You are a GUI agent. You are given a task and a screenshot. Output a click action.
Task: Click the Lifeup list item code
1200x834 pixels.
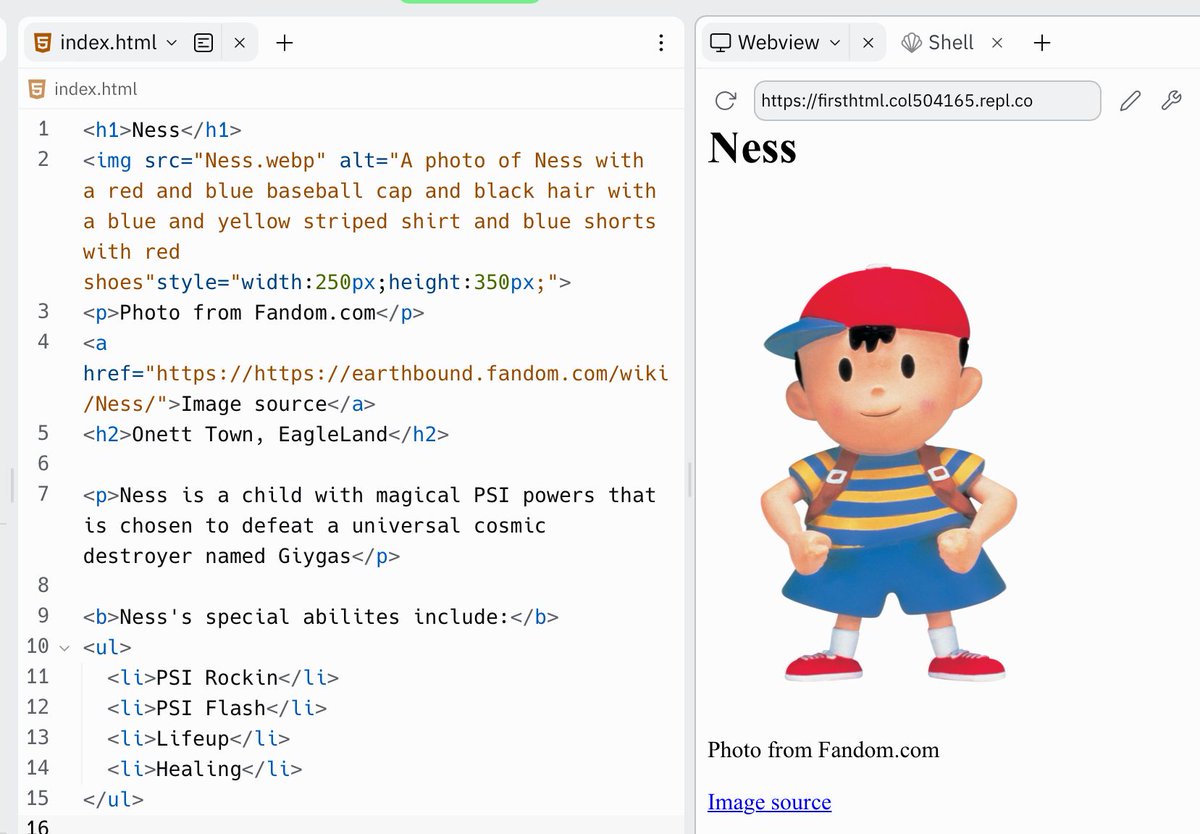(x=199, y=738)
